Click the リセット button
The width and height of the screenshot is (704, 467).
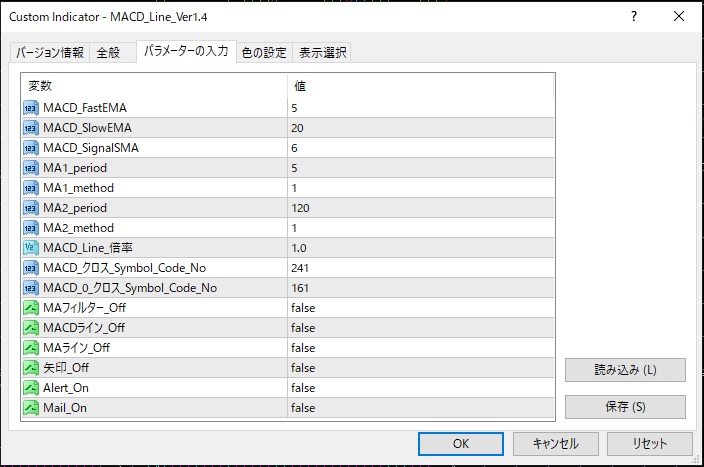(x=649, y=443)
